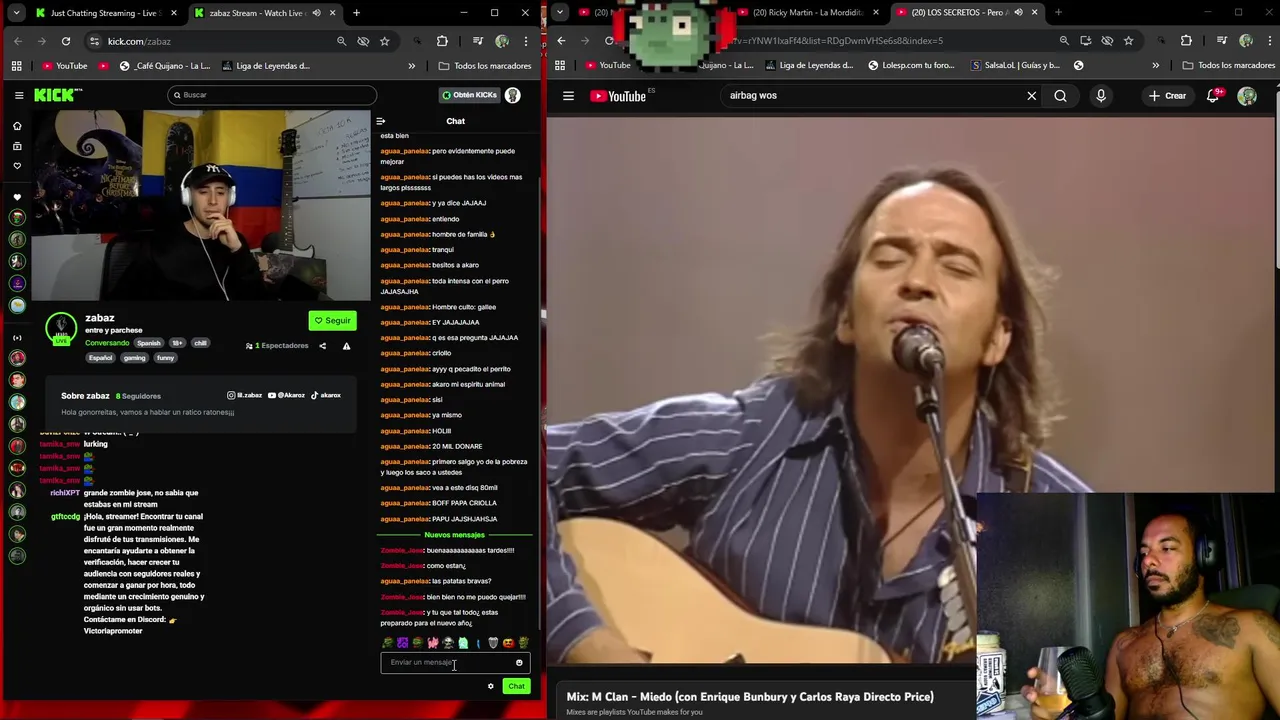Click Kick profile avatar top right

tap(513, 95)
